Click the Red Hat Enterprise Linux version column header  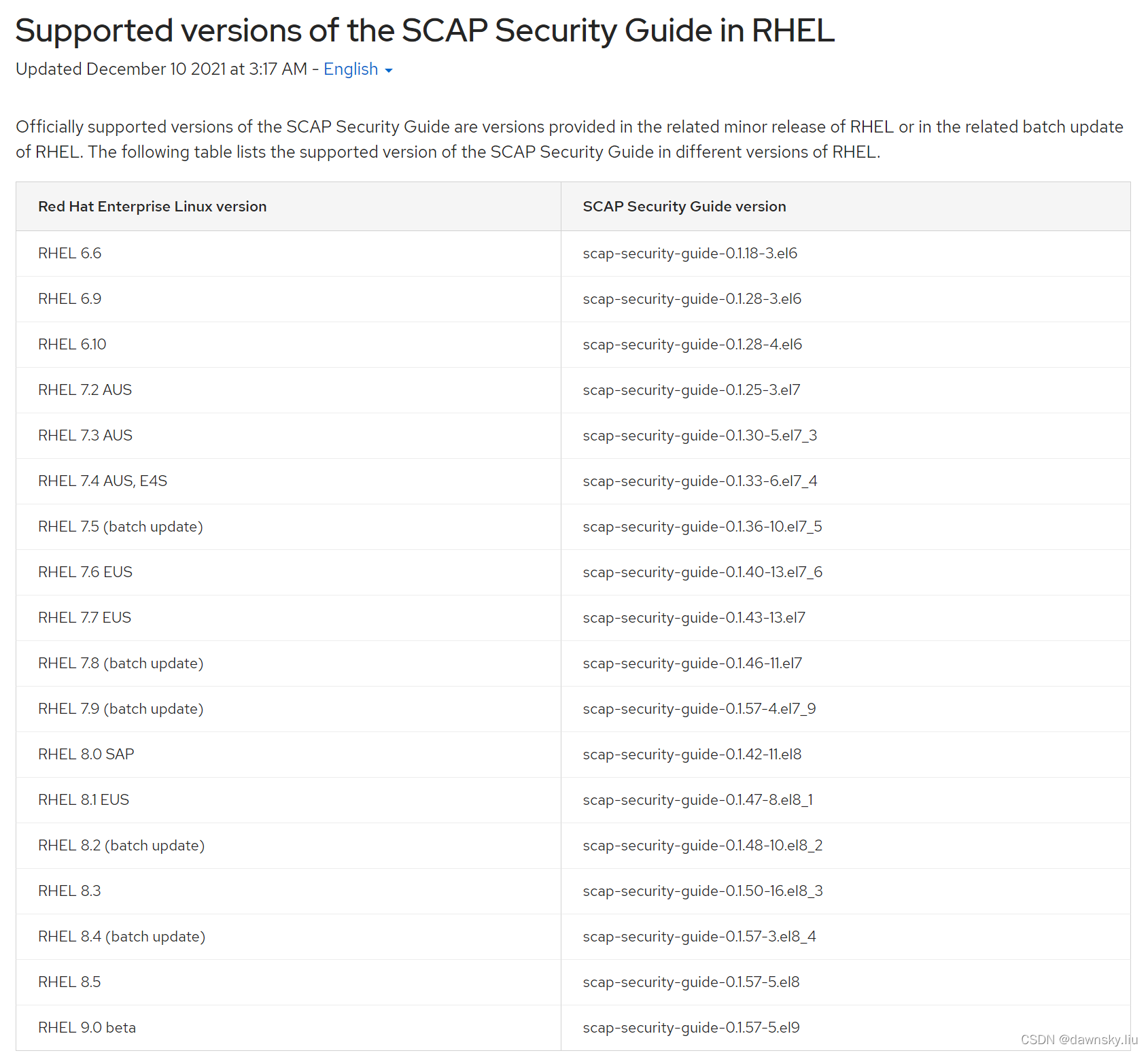click(x=152, y=206)
